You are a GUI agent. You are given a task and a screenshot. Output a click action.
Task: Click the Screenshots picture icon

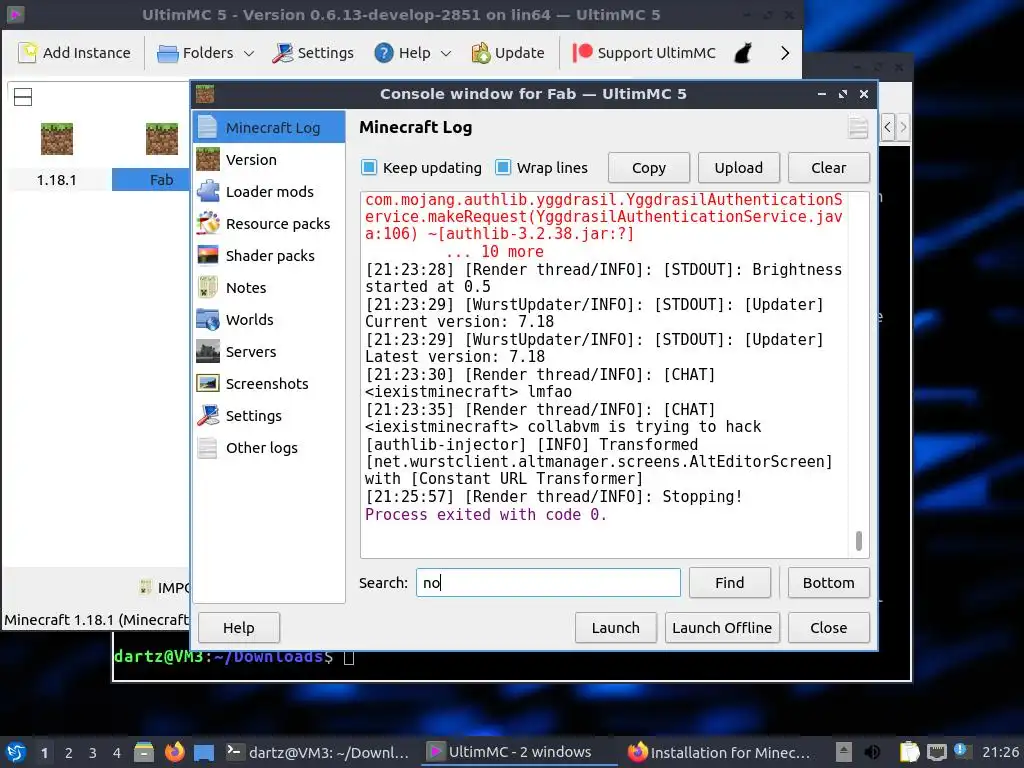coord(208,383)
